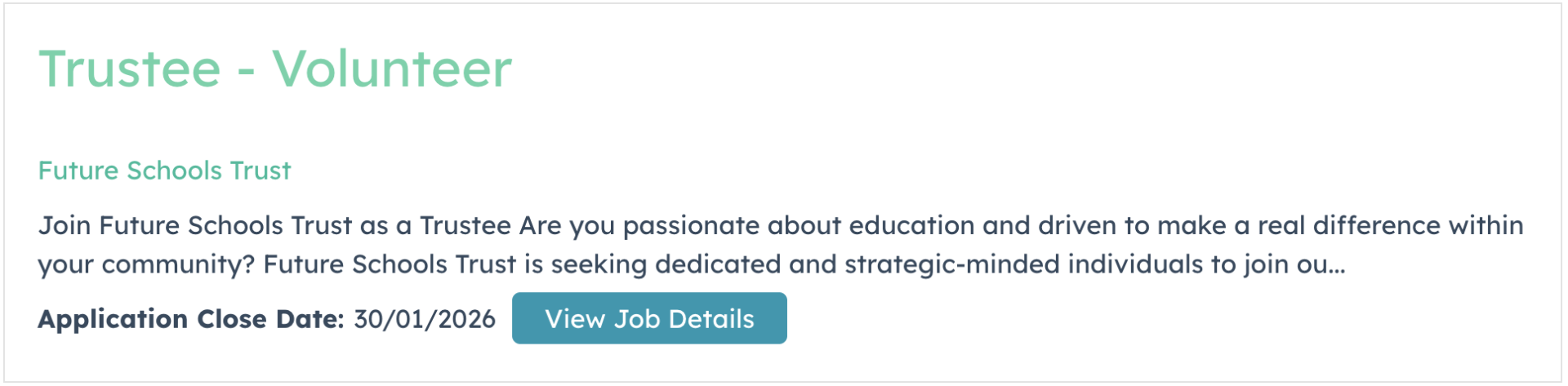Image resolution: width=1568 pixels, height=386 pixels.
Task: Click the word "Volunteer" in the heading
Action: [x=392, y=69]
